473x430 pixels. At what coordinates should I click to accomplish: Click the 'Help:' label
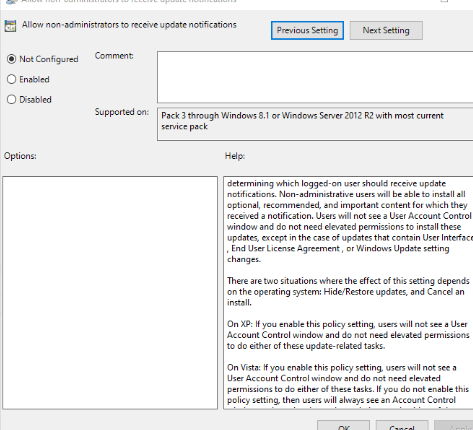(235, 156)
